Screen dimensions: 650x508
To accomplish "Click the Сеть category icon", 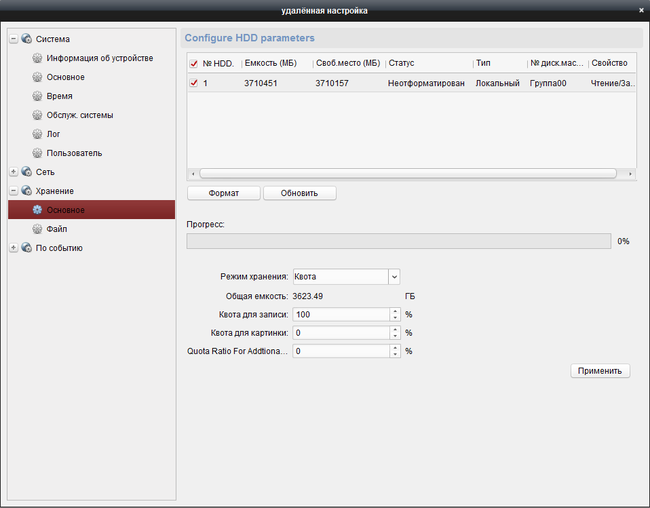I will point(26,172).
